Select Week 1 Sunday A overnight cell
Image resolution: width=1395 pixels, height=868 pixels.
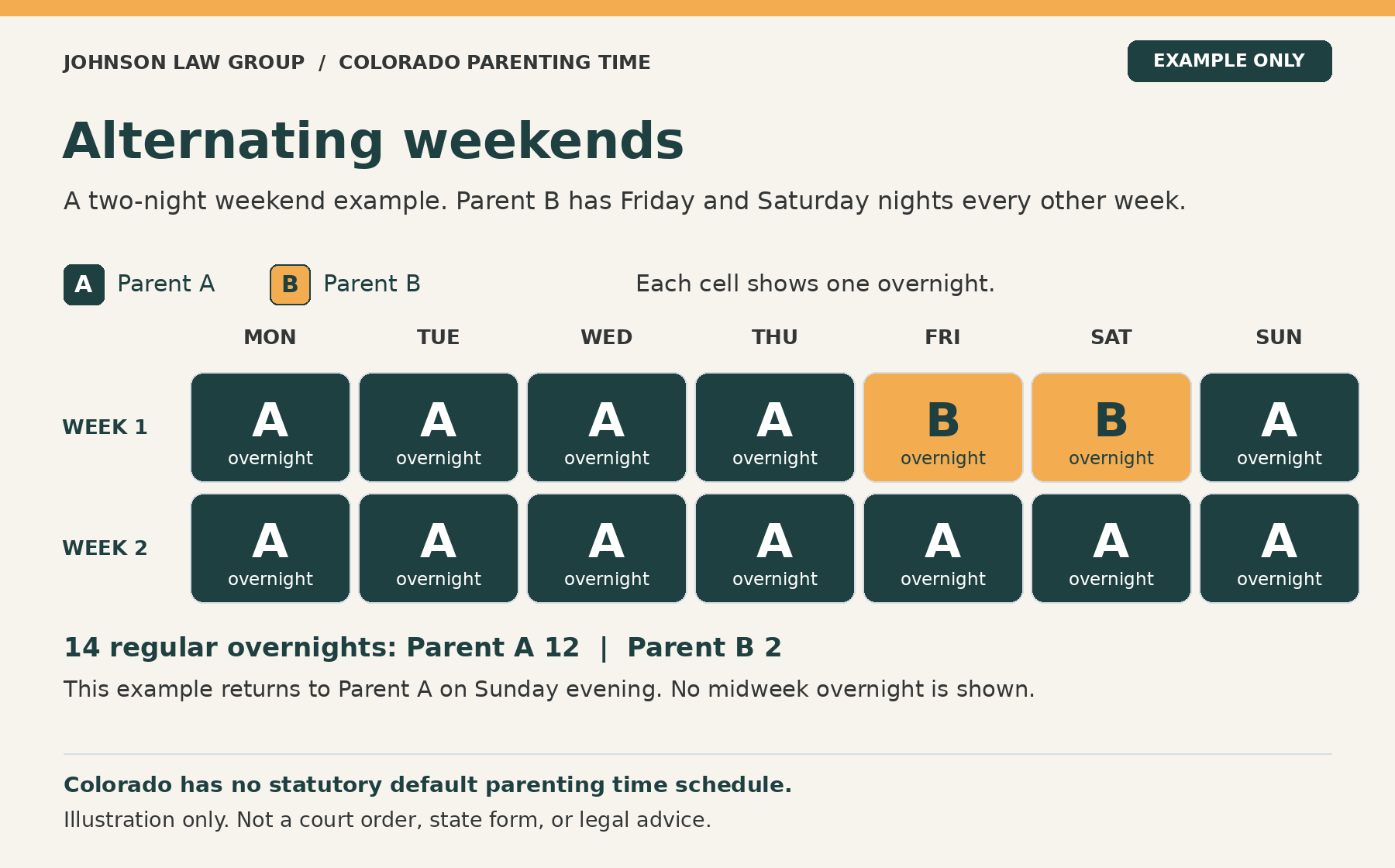pyautogui.click(x=1280, y=427)
